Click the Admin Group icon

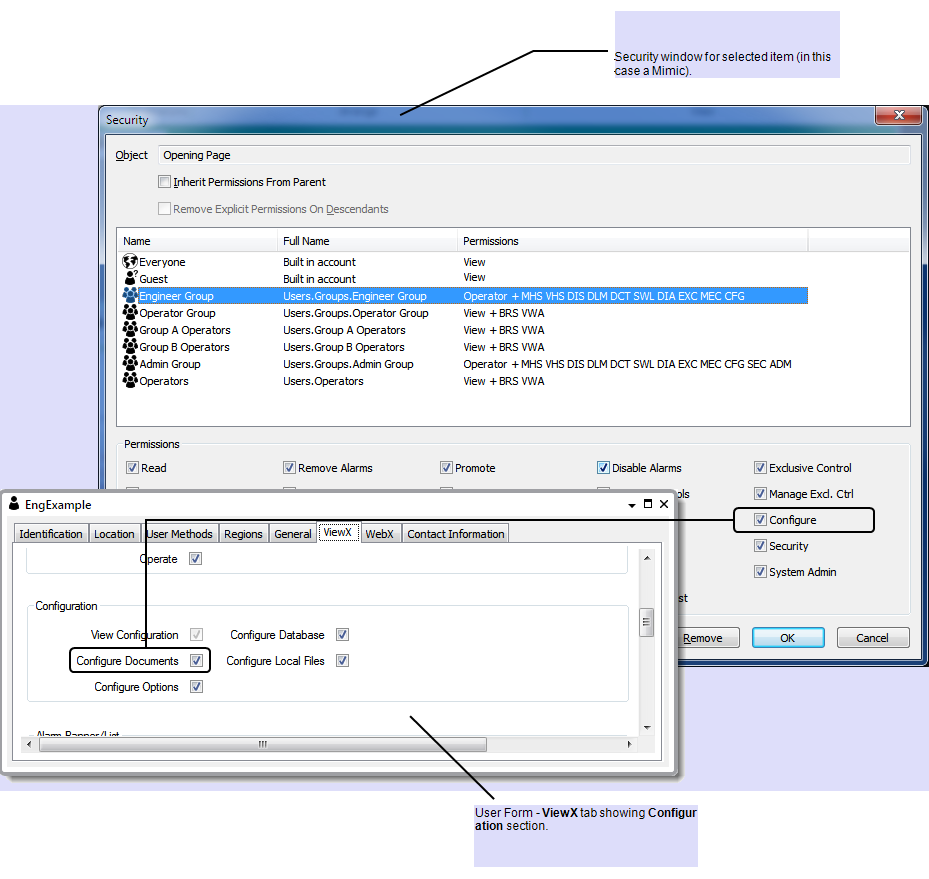(129, 364)
